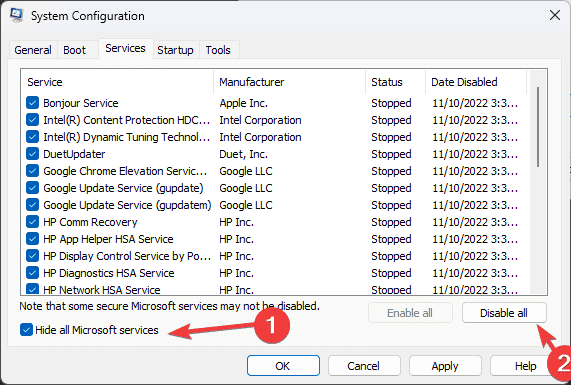Close the System Configuration window

[555, 15]
